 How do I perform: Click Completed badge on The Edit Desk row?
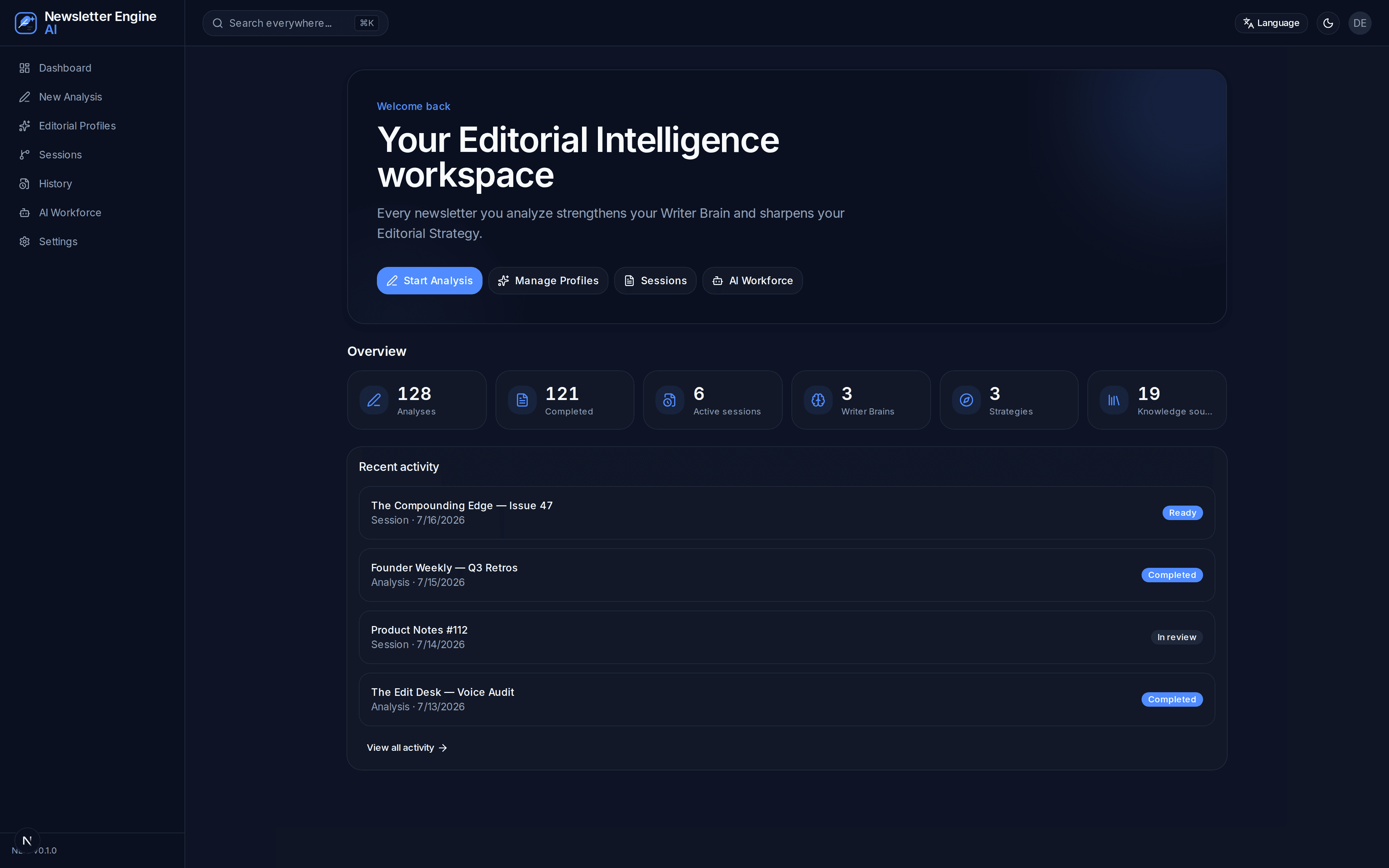pyautogui.click(x=1172, y=699)
